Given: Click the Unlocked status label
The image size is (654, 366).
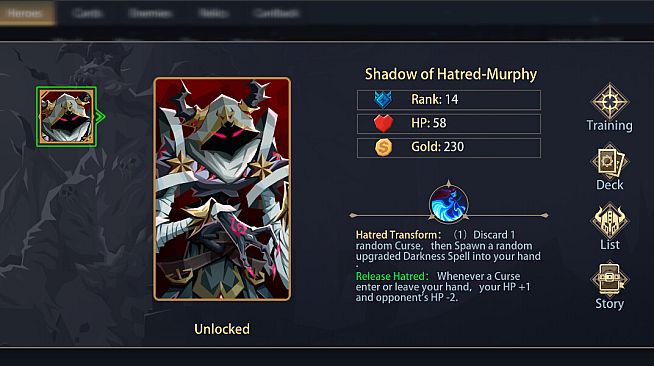Looking at the screenshot, I should pos(222,329).
